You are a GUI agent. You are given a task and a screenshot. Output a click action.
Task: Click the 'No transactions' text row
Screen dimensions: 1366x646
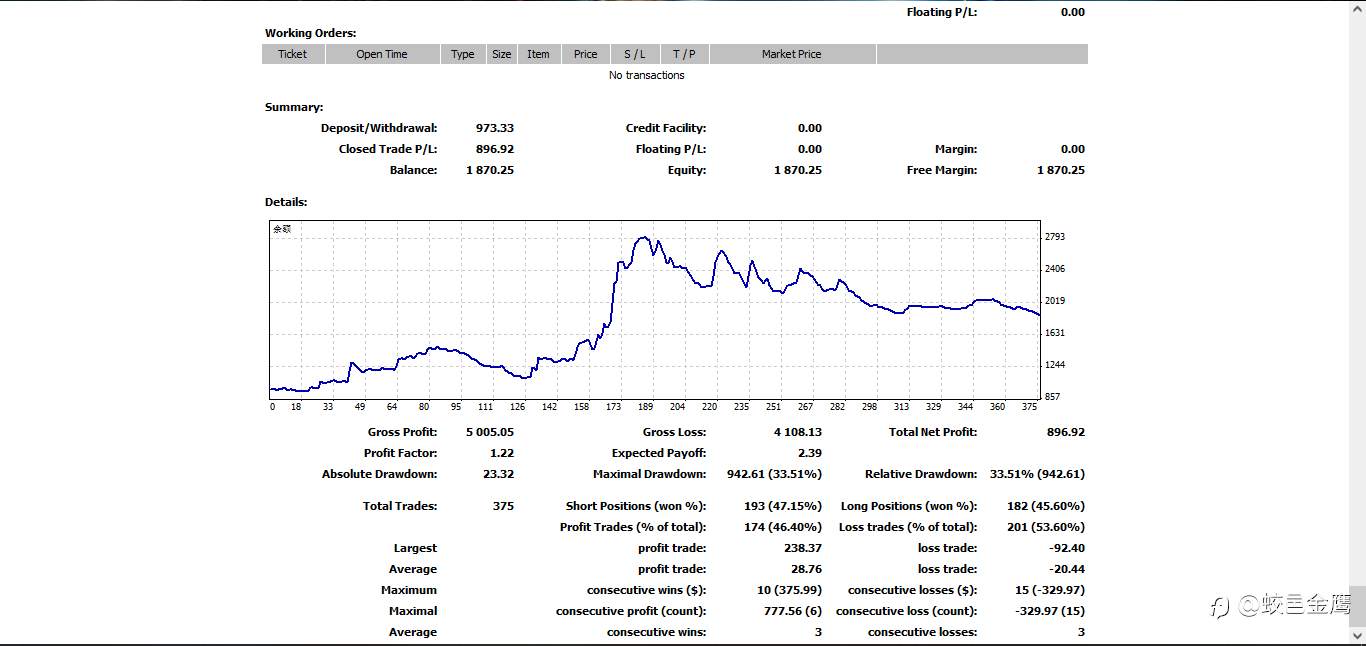click(x=647, y=75)
